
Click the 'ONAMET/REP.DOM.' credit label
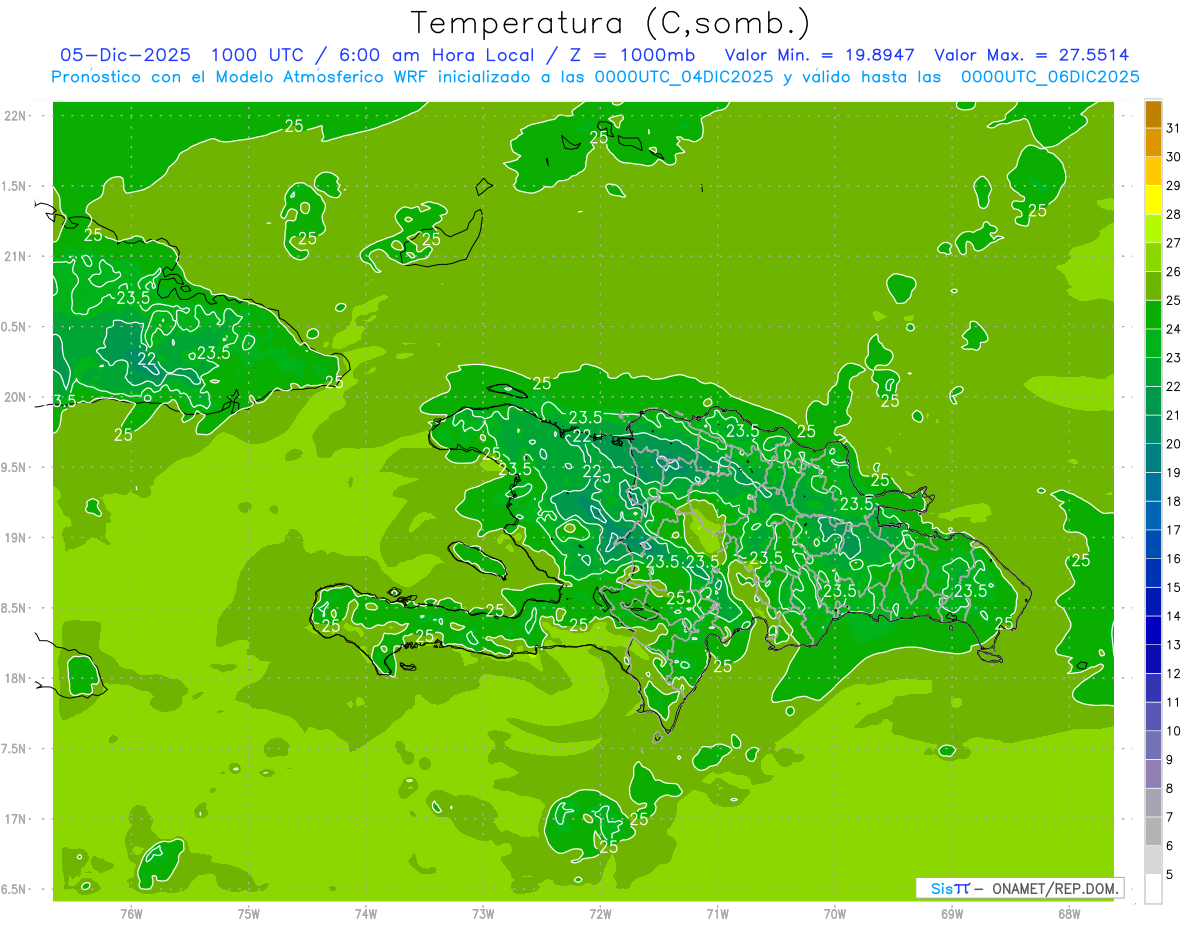[x=1054, y=888]
